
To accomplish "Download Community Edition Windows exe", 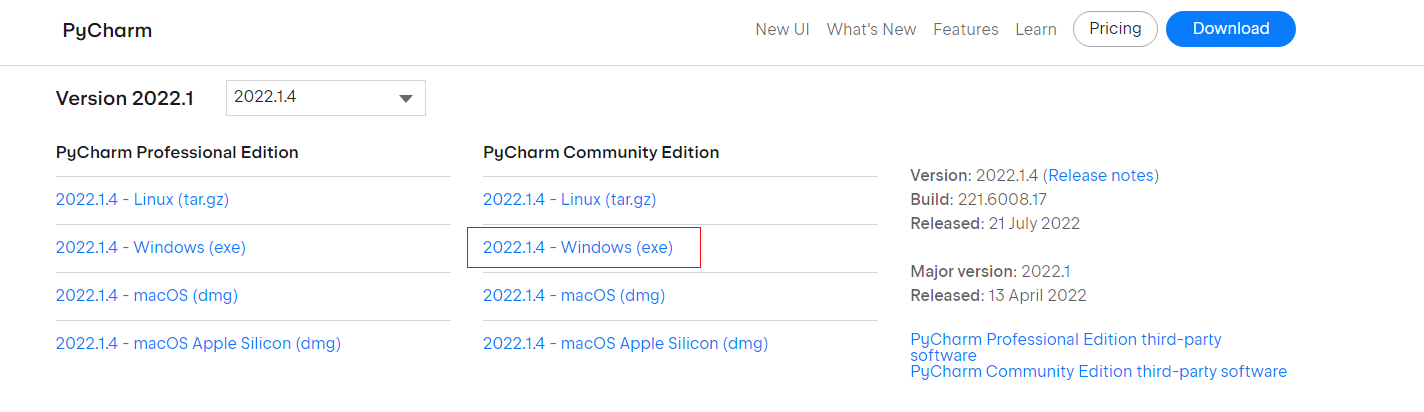I will (578, 248).
